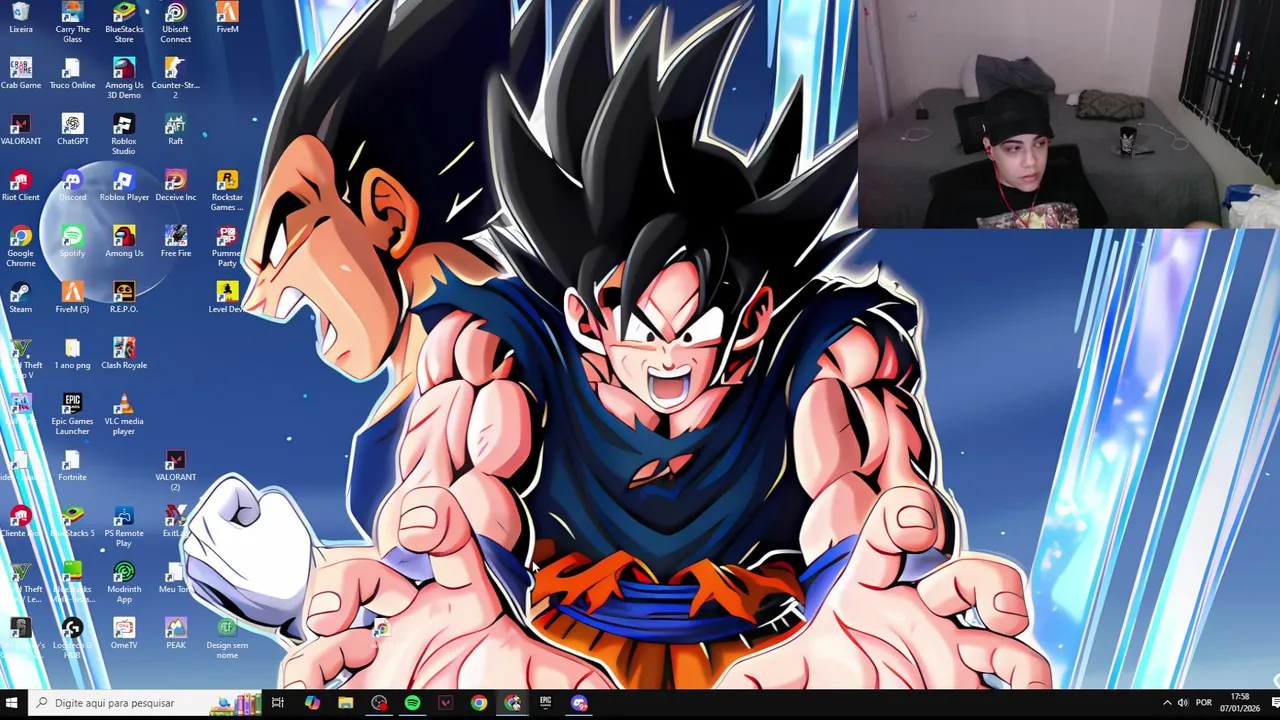1280x720 pixels.
Task: Select the BlueStacks Store desktop icon
Action: pos(124,22)
